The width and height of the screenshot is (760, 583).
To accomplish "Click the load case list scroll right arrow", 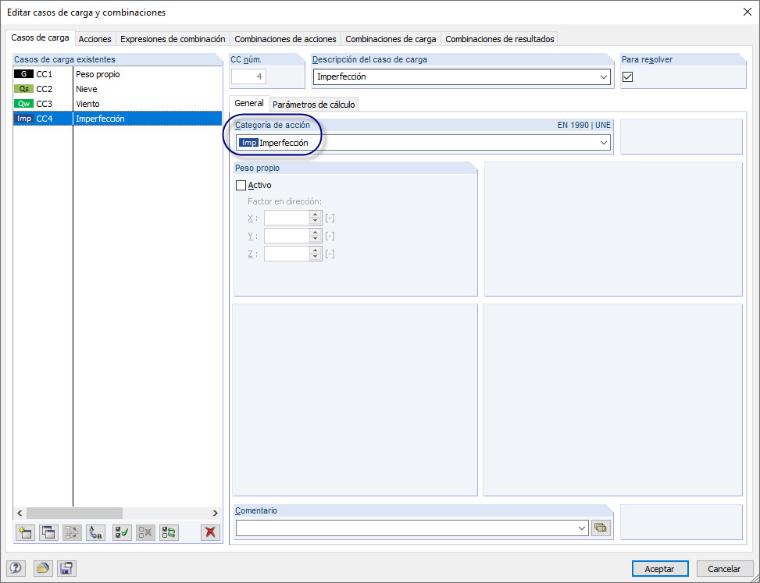I will pyautogui.click(x=215, y=513).
